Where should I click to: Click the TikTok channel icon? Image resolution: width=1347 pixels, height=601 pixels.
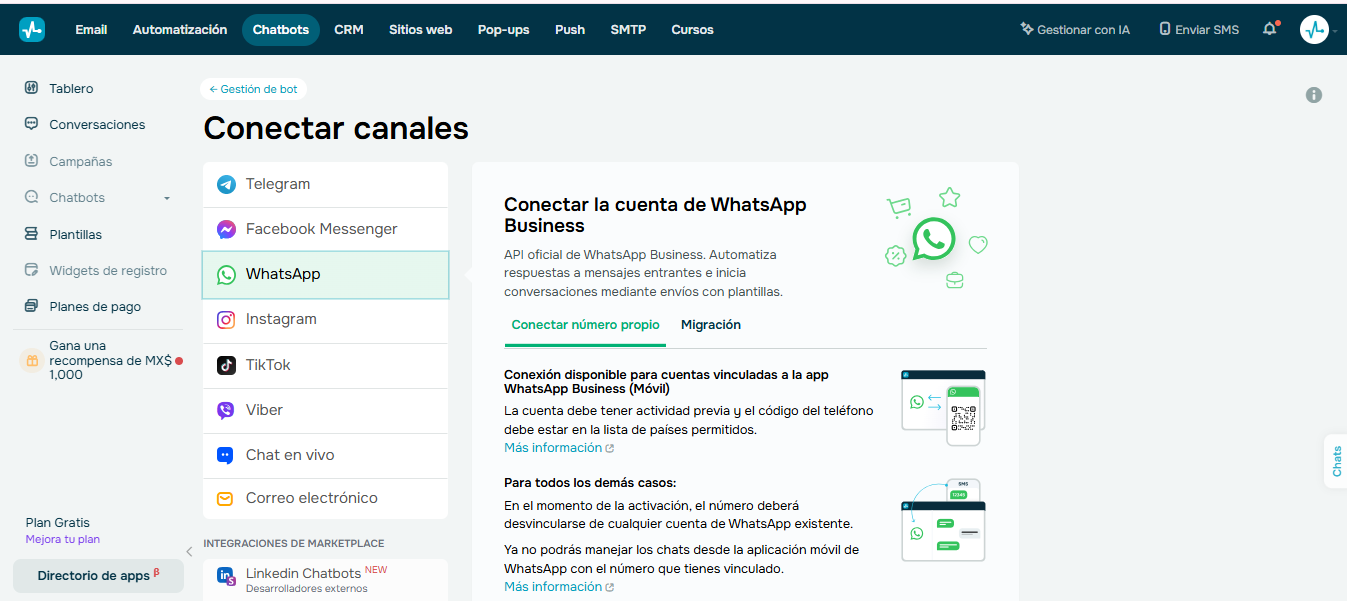(x=226, y=365)
